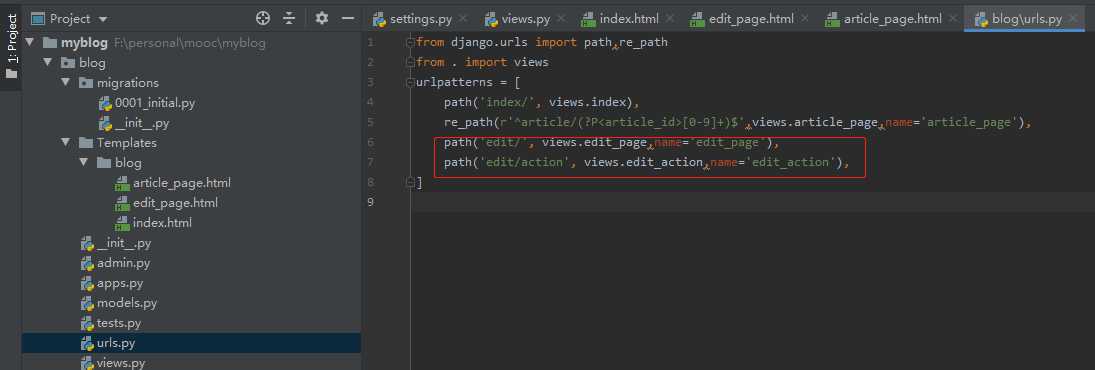Click 'views.edit_page' in line 6
Viewport: 1095px width, 370px height.
(594, 142)
